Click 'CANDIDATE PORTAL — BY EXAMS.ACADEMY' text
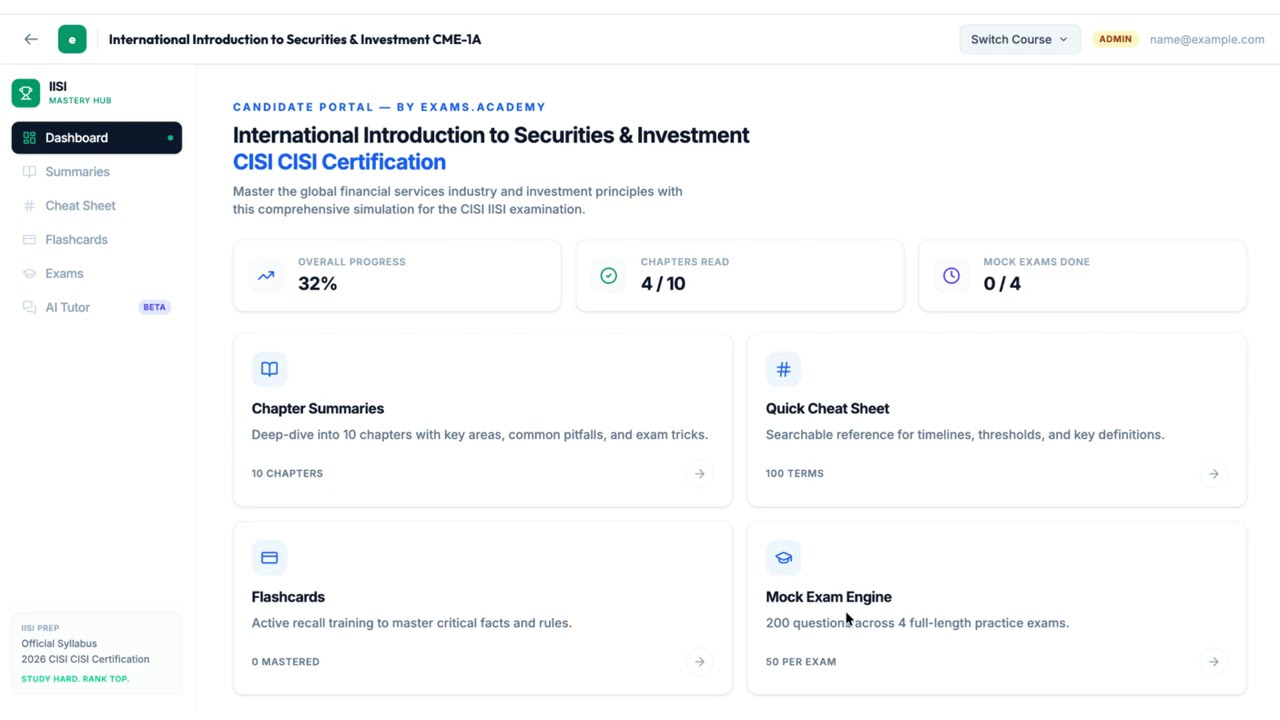This screenshot has height=720, width=1280. [x=389, y=107]
